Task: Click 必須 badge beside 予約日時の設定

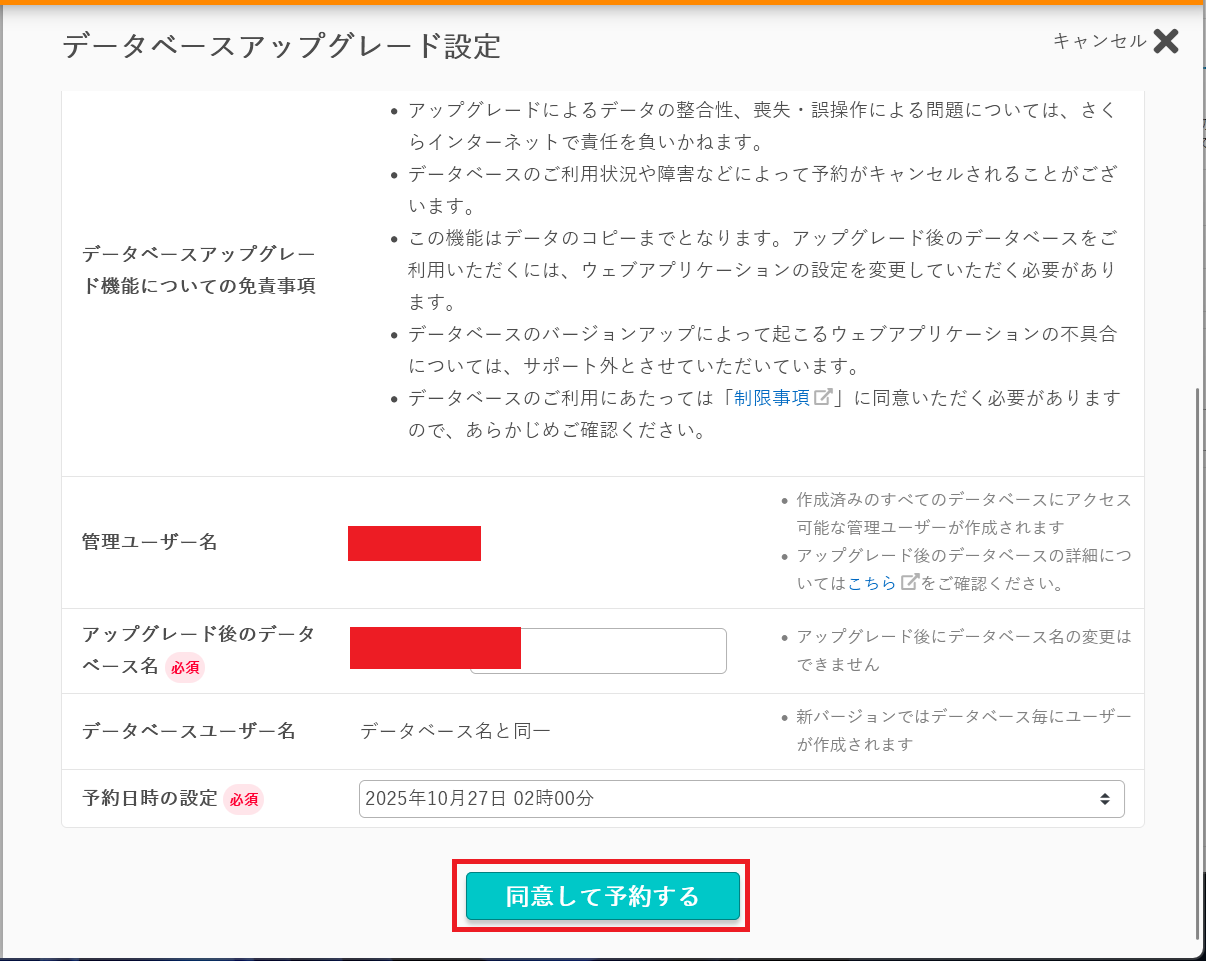Action: pyautogui.click(x=244, y=800)
